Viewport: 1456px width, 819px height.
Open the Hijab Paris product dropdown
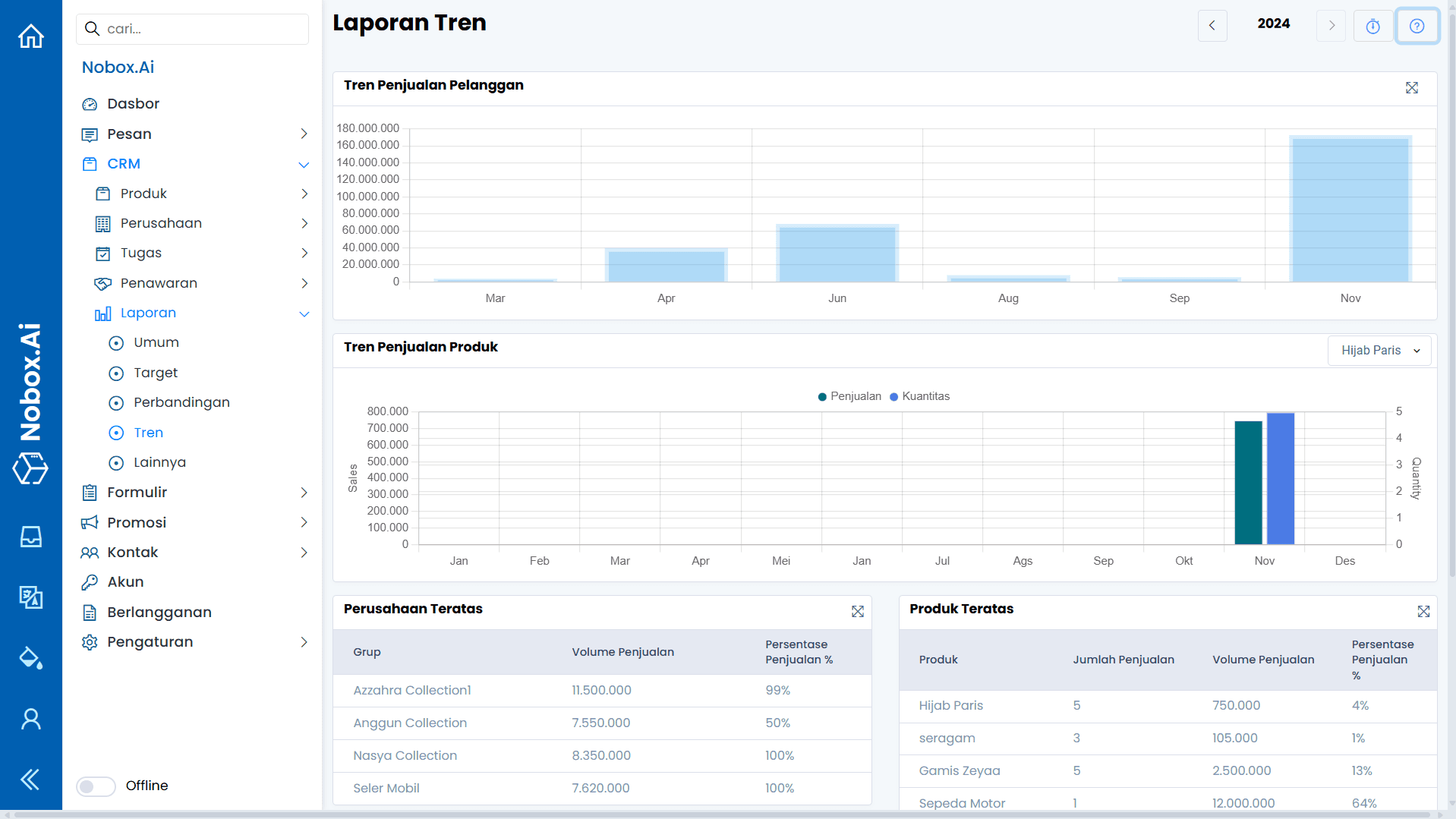[1379, 350]
